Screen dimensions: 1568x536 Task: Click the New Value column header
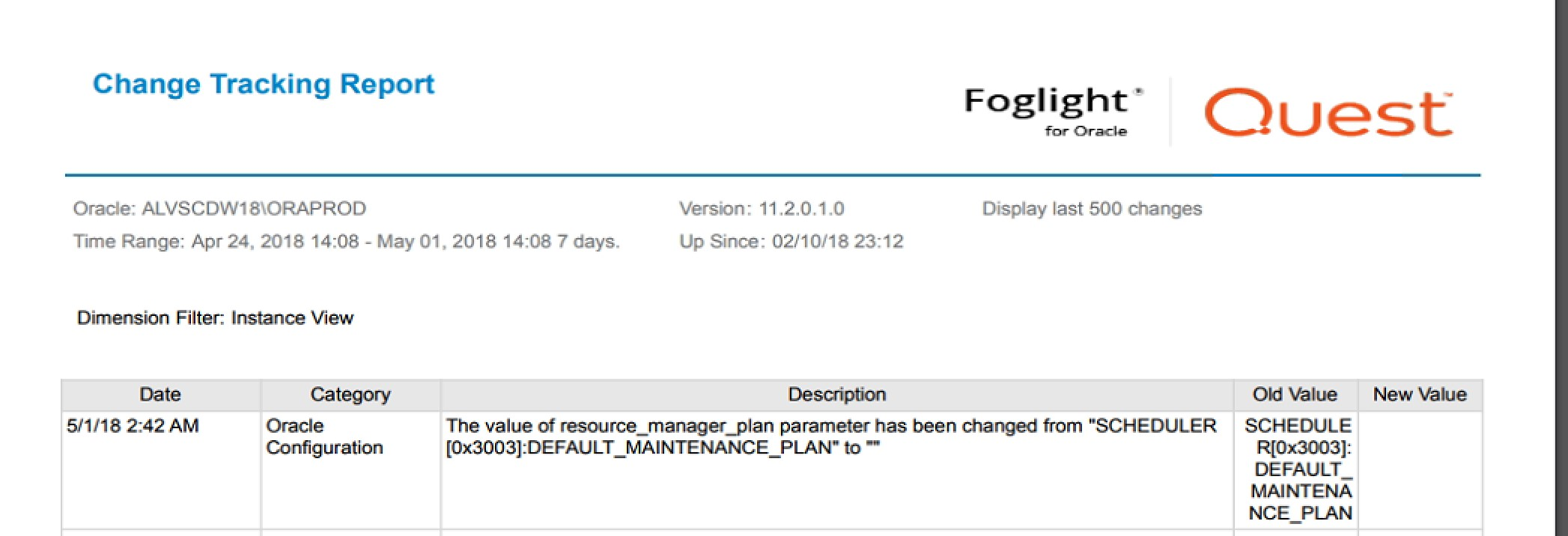pos(1419,395)
